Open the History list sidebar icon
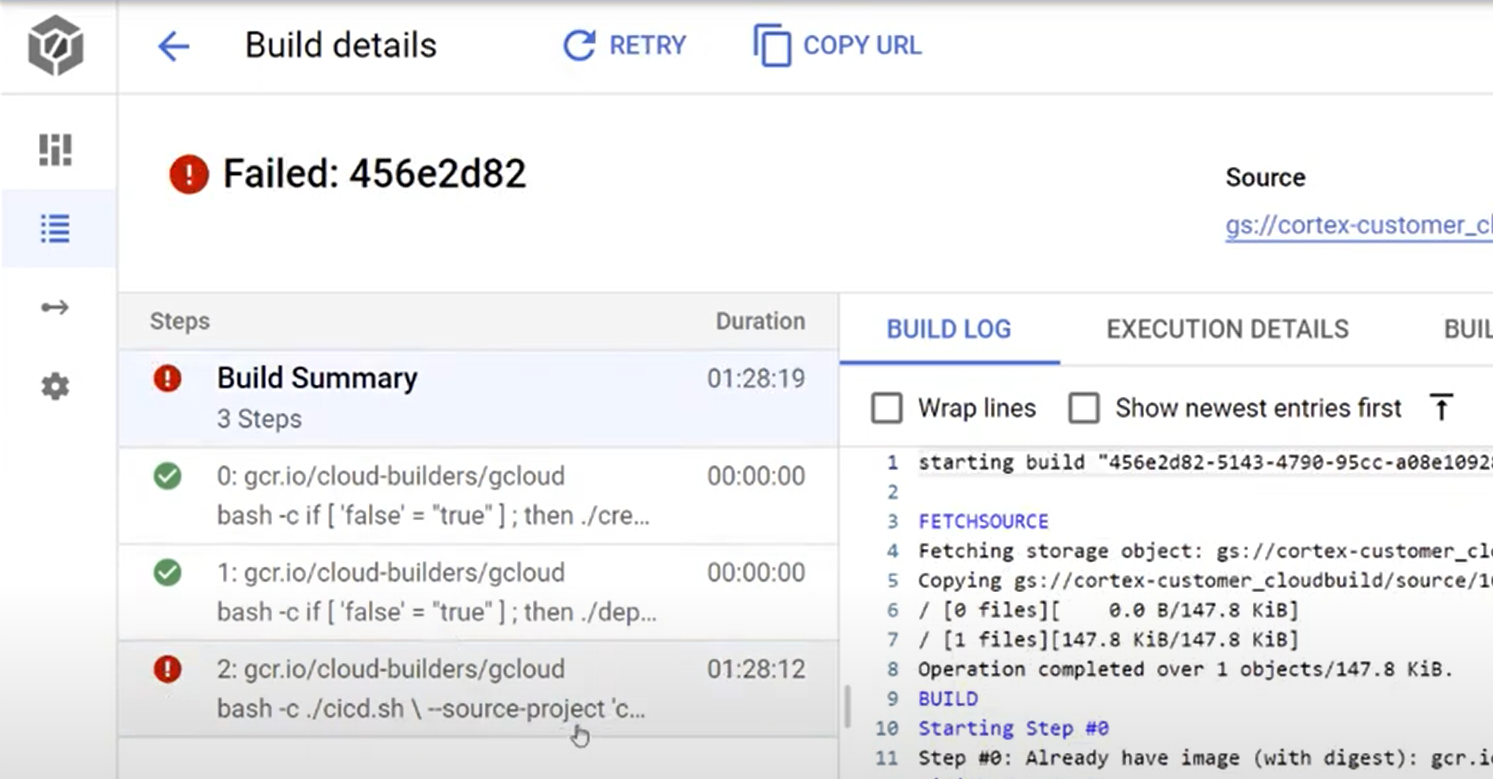This screenshot has height=779, width=1493. click(55, 228)
